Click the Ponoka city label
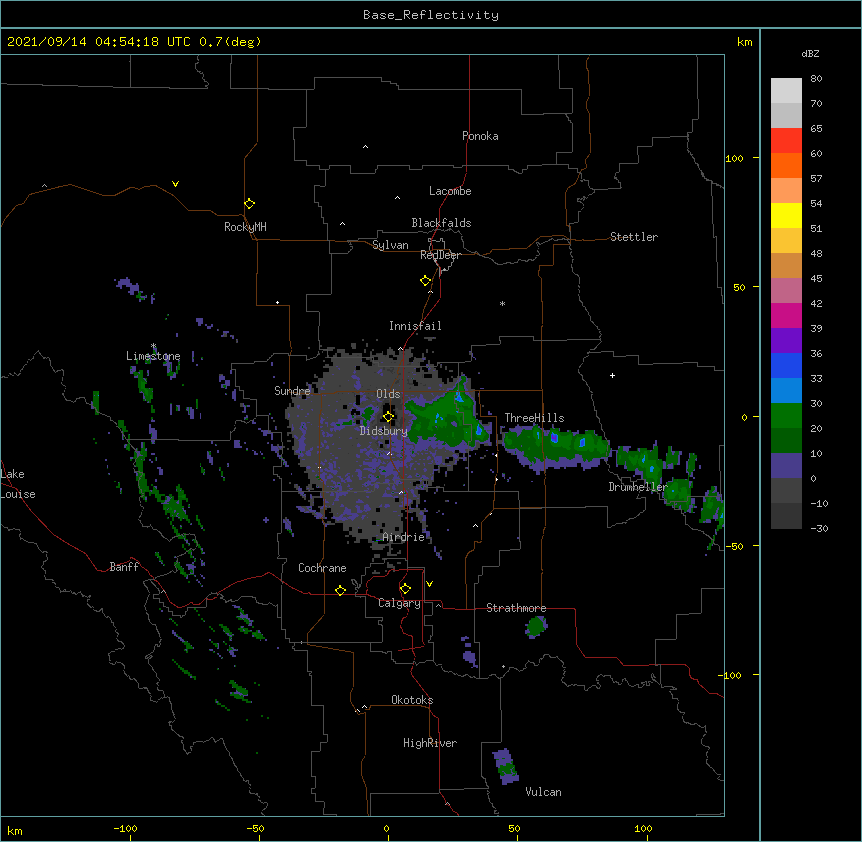 click(480, 136)
